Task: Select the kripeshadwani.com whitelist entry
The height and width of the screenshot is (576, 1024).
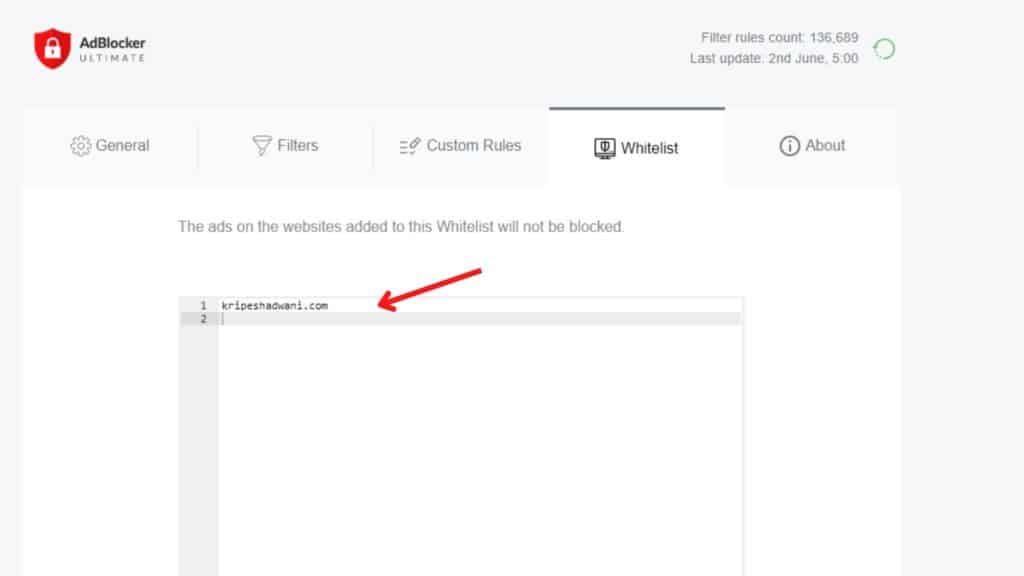Action: [273, 306]
